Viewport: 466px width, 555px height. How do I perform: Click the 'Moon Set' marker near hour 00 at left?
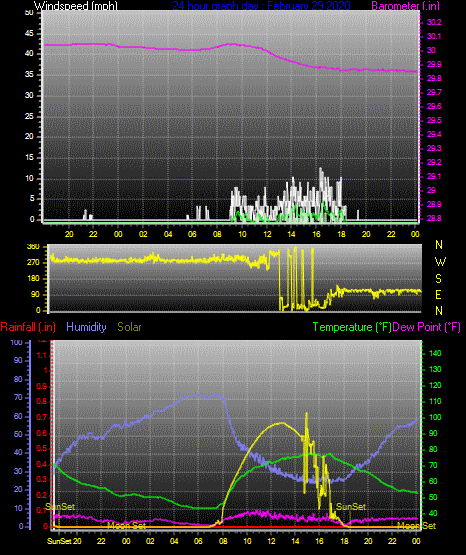[x=126, y=526]
